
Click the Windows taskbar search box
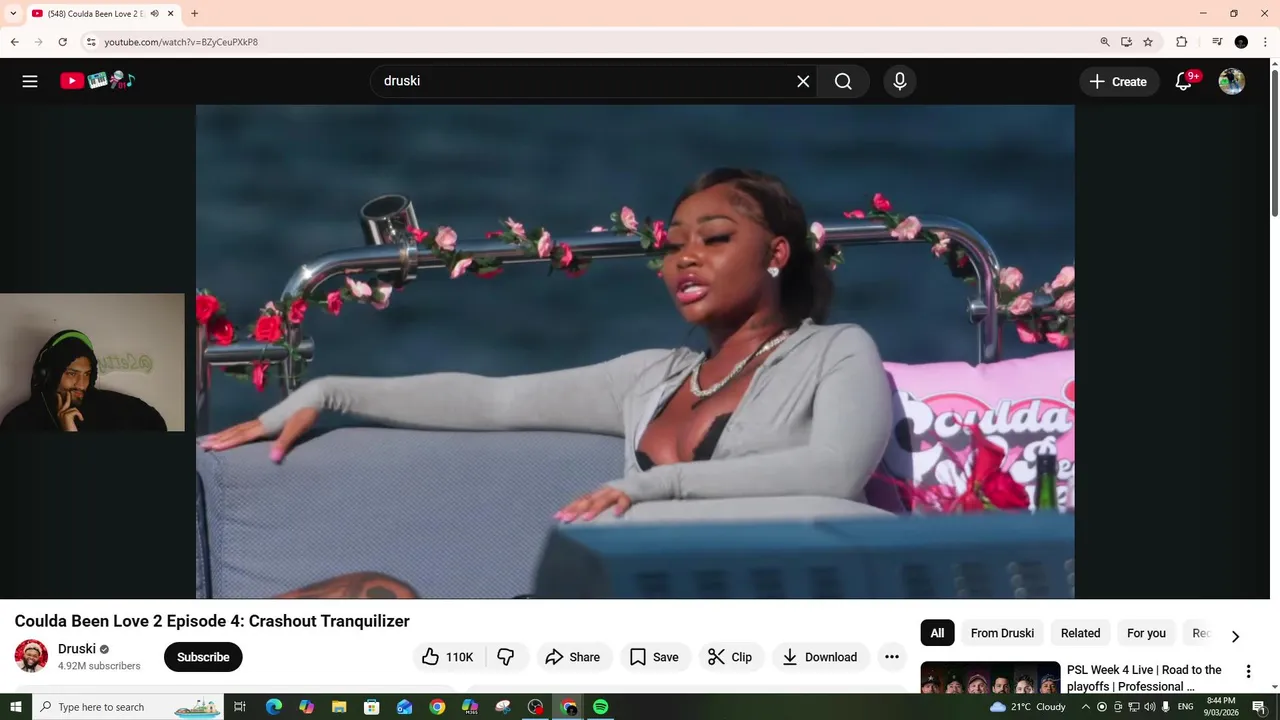pos(130,707)
